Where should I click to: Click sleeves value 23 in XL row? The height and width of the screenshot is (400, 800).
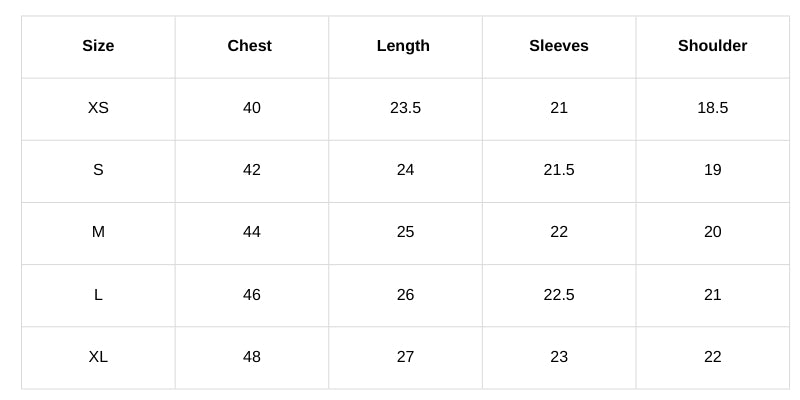click(559, 357)
